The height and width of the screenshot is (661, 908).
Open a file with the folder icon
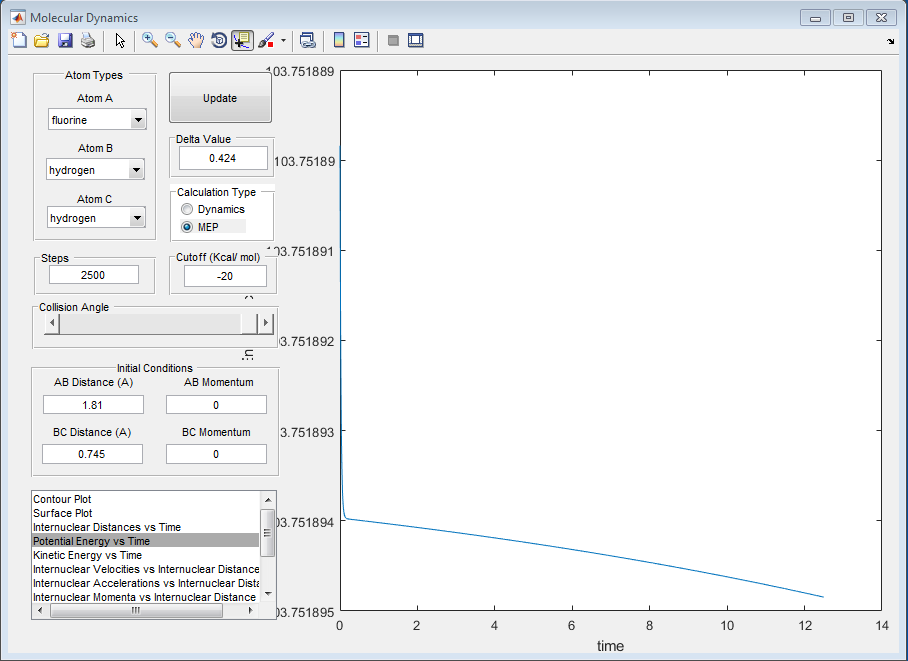tap(42, 40)
